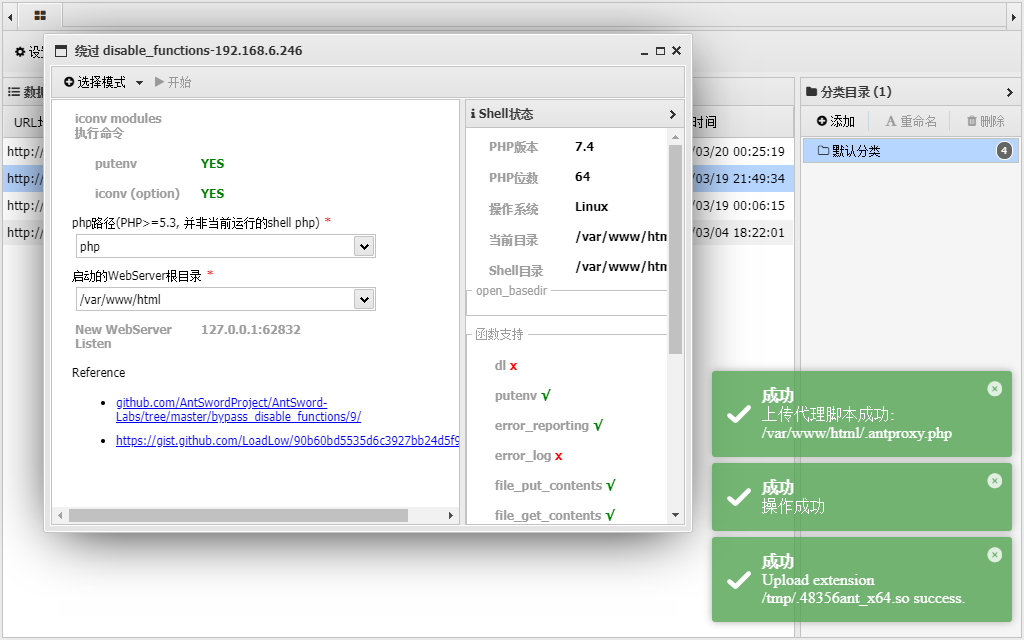Click the Shell状态 scrollbar down arrow
Screen dimensions: 1024x640
675,515
